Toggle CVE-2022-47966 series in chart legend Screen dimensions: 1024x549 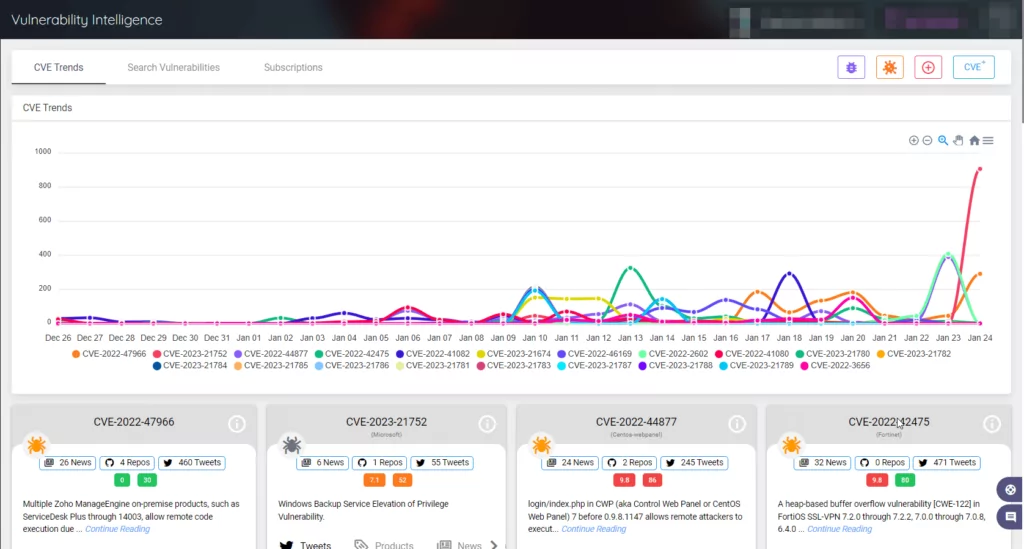click(x=109, y=354)
